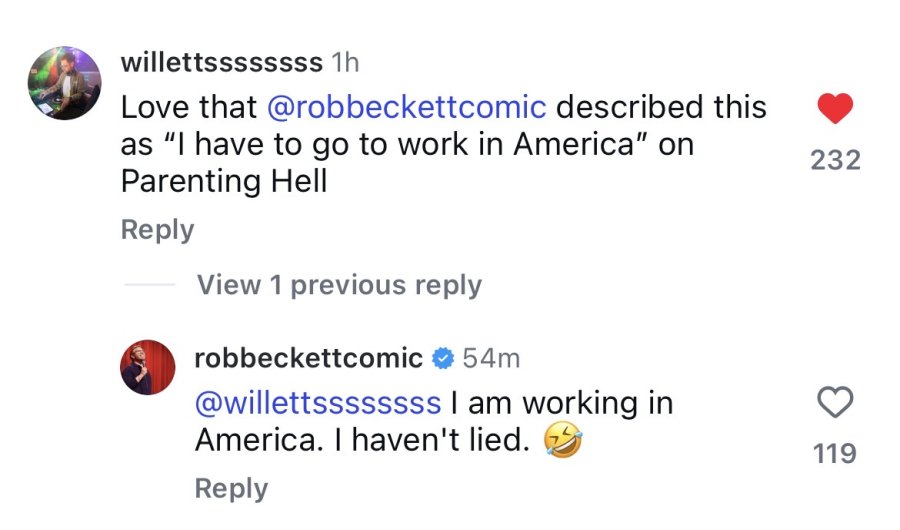This screenshot has height=530, width=900.
Task: Reply to robbeckettcomic's comment
Action: (x=231, y=489)
